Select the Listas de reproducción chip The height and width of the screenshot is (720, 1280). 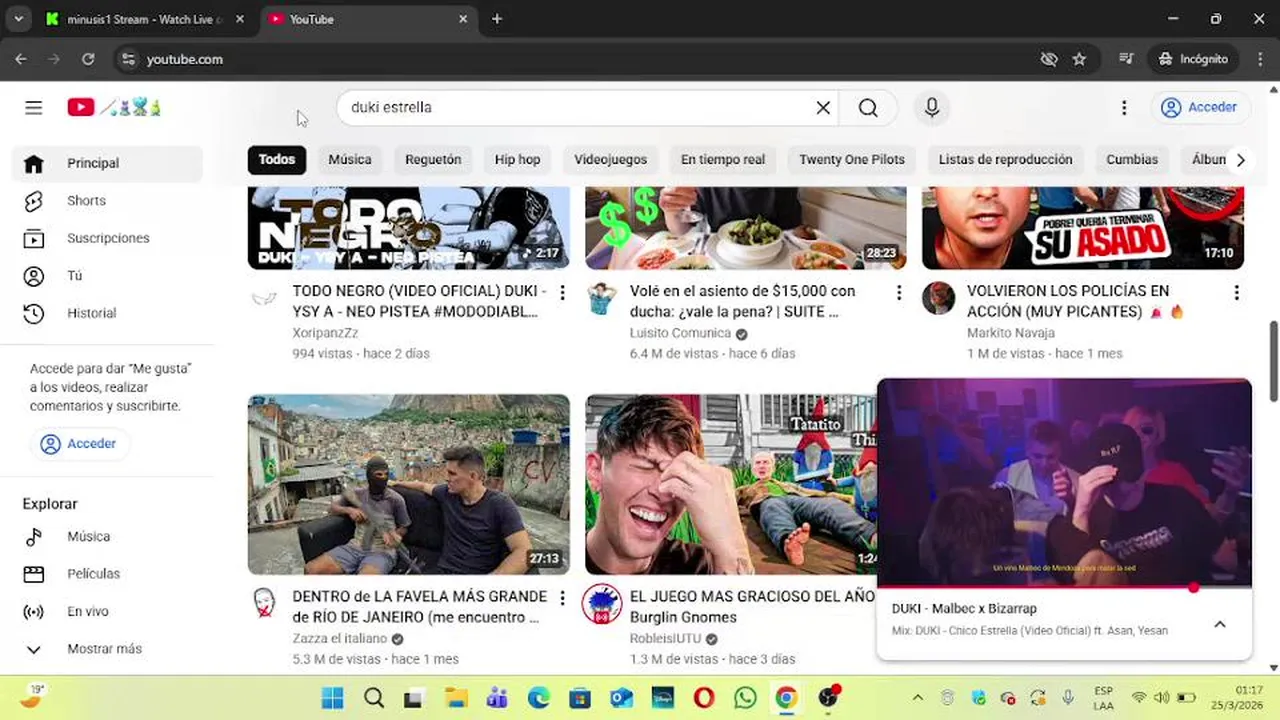(1005, 159)
